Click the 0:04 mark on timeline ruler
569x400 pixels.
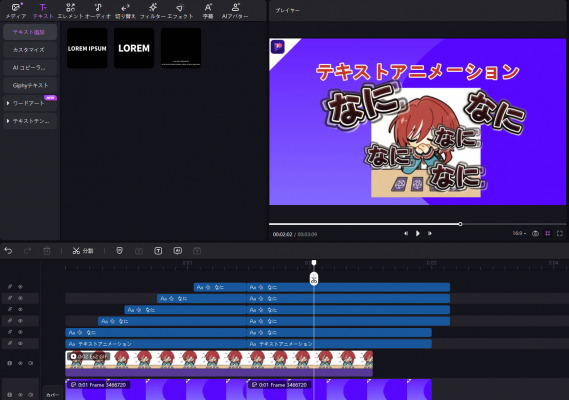[x=553, y=263]
